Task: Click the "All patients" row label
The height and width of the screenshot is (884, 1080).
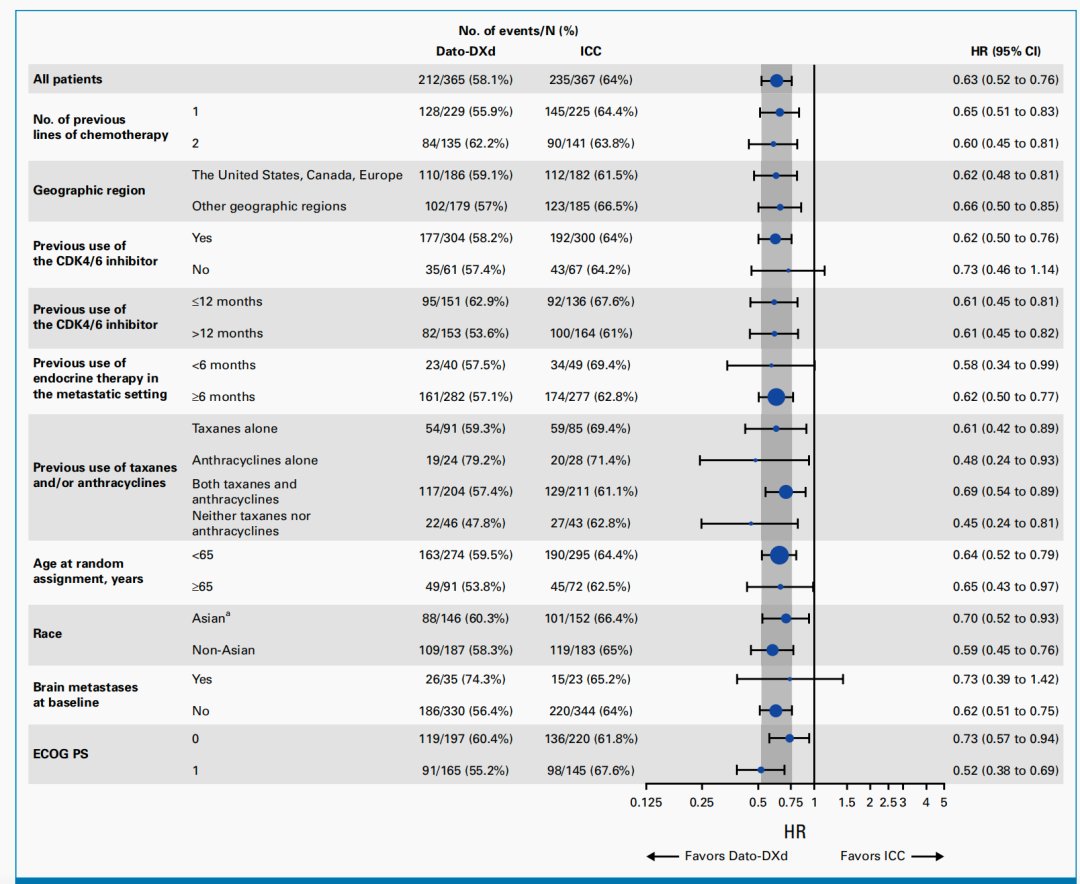Action: 68,79
